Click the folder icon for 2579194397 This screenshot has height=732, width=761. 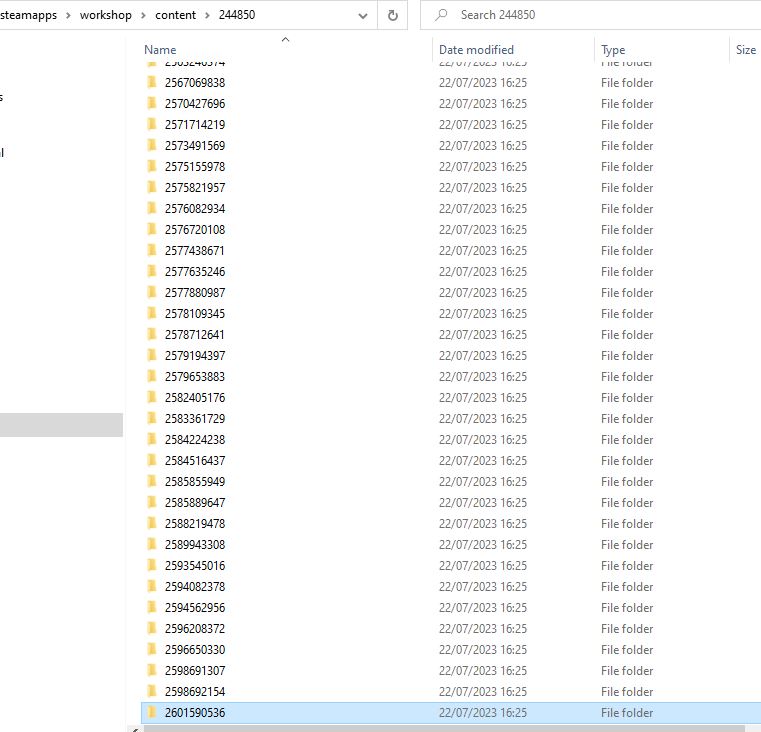(152, 355)
